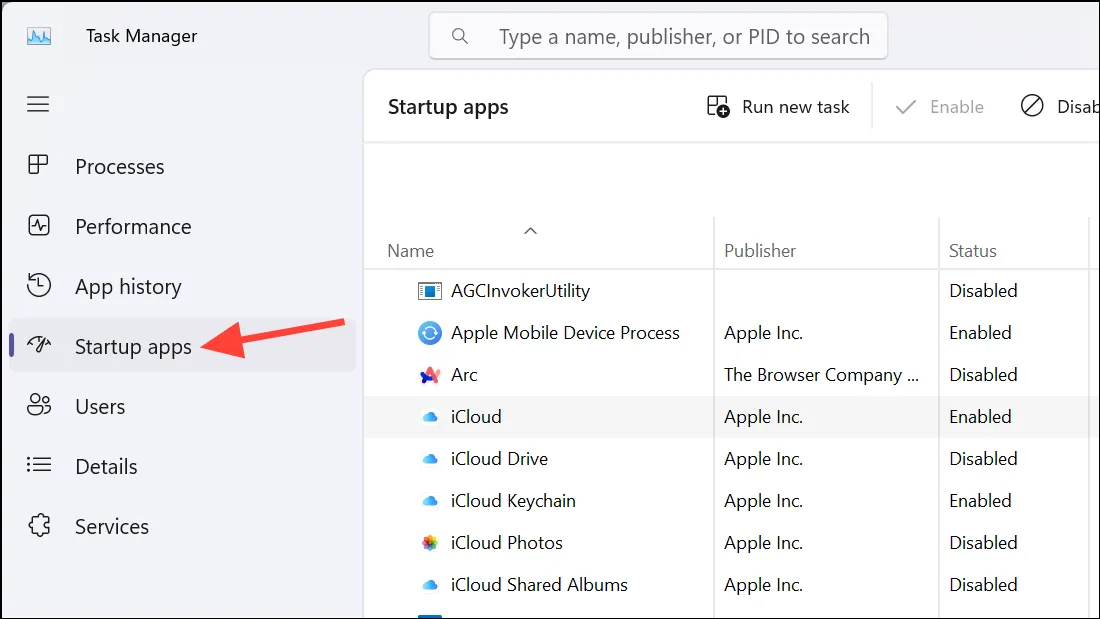Screen dimensions: 1100x619
Task: Click the App history clock icon
Action: 39,285
